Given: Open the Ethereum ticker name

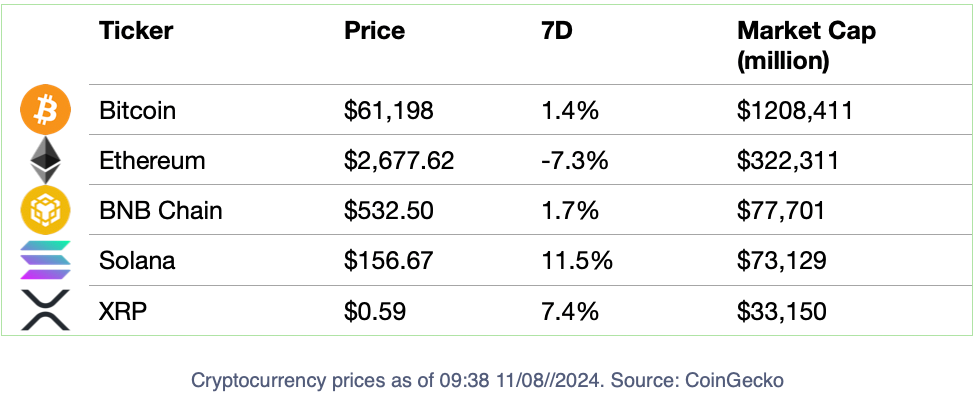Looking at the screenshot, I should tap(152, 161).
